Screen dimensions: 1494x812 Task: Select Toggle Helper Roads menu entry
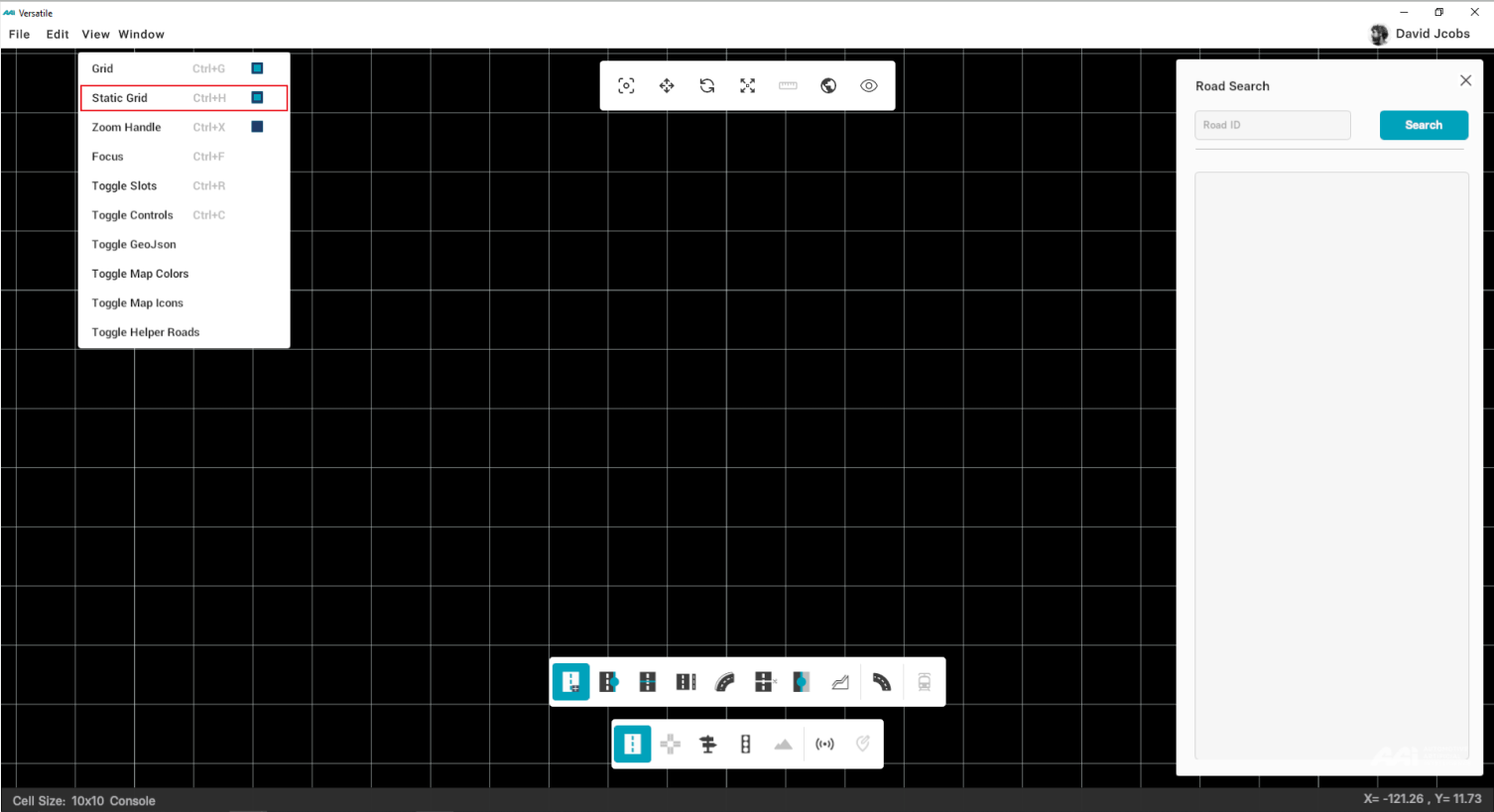coord(146,332)
